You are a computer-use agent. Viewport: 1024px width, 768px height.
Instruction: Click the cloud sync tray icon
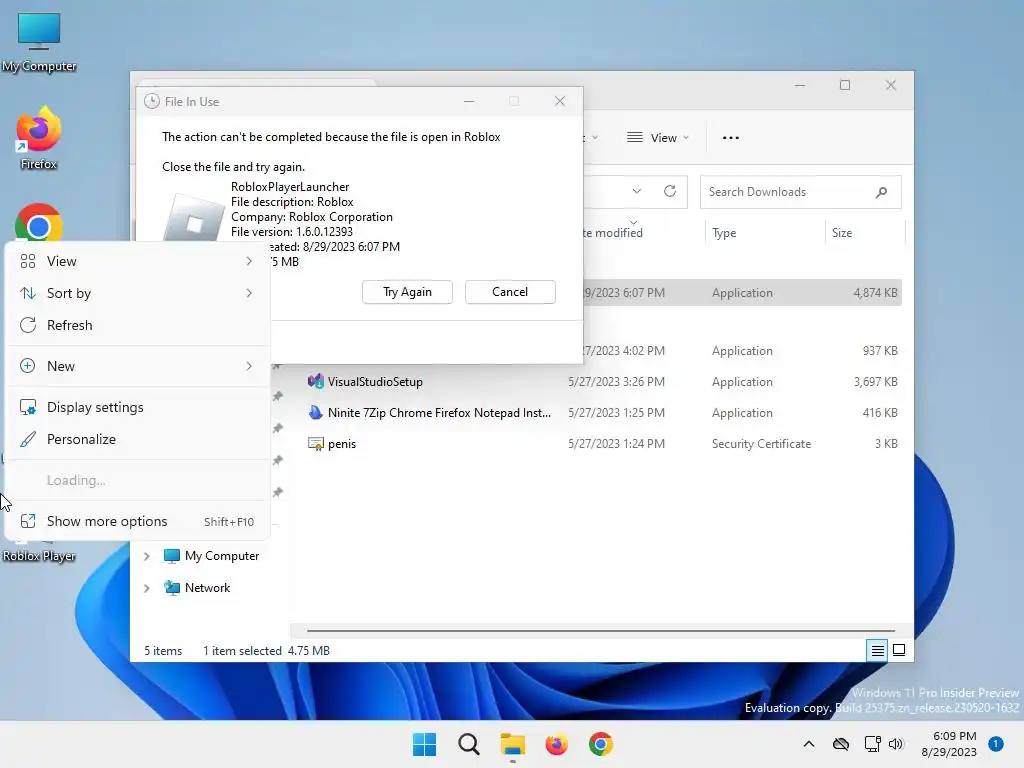click(x=841, y=744)
